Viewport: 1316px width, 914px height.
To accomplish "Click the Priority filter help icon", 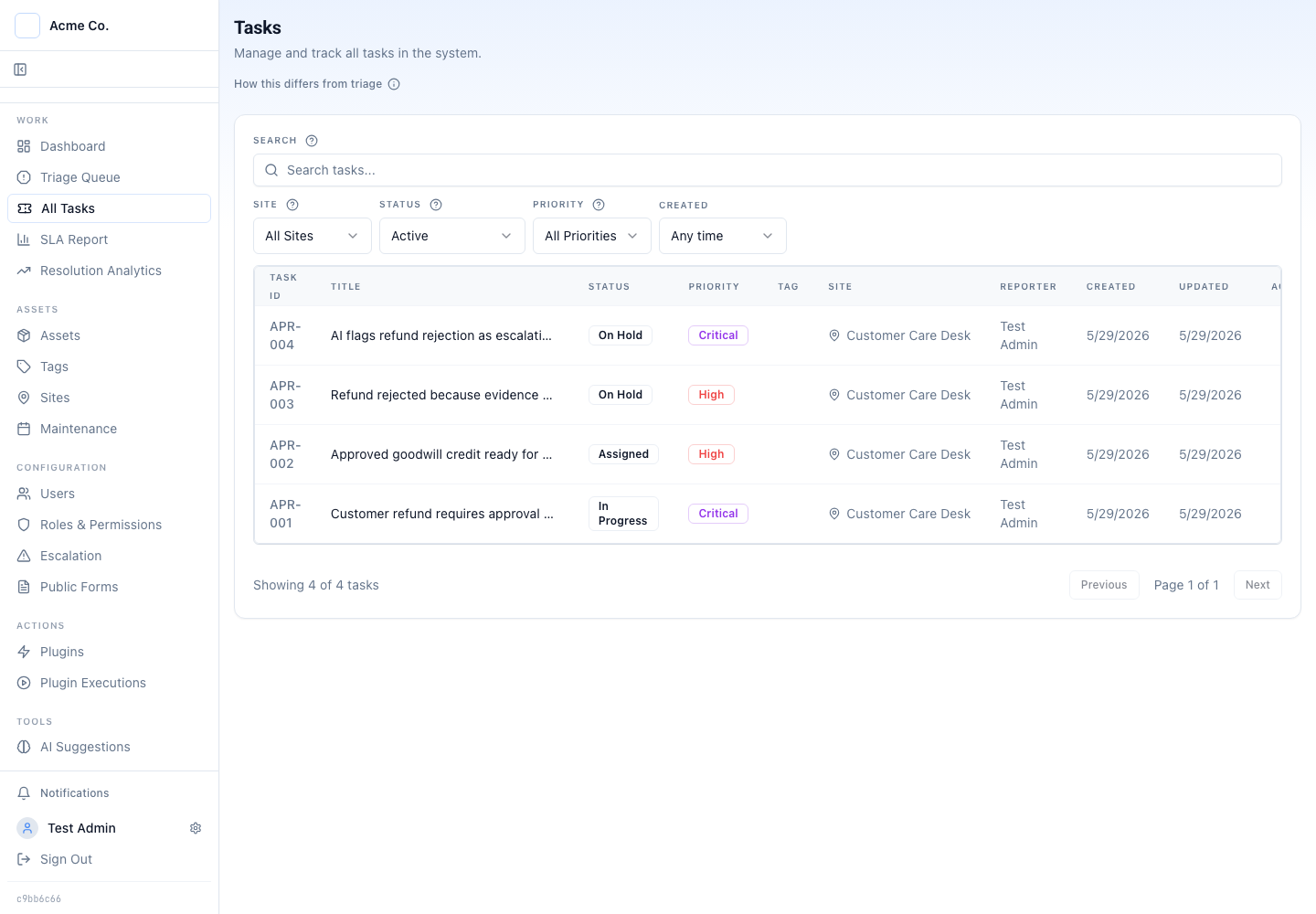I will (599, 205).
